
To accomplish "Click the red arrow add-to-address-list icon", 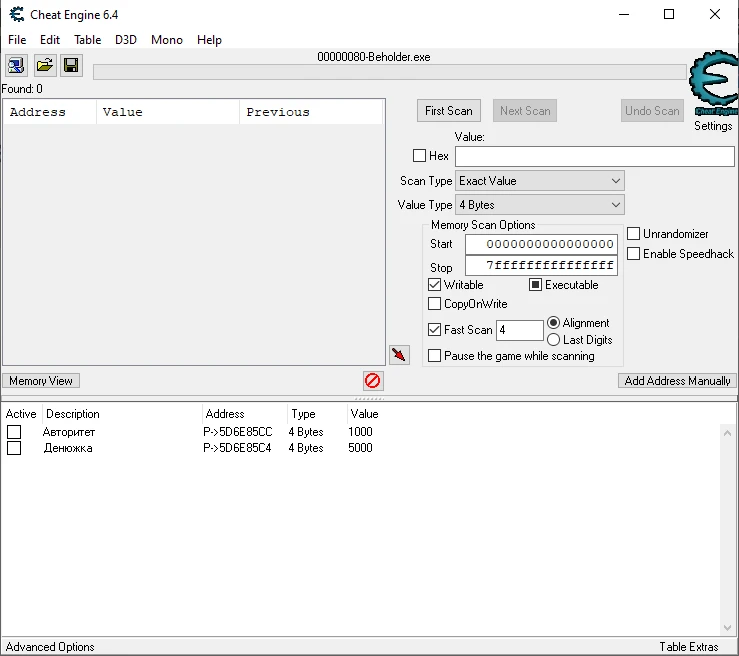I will 399,355.
